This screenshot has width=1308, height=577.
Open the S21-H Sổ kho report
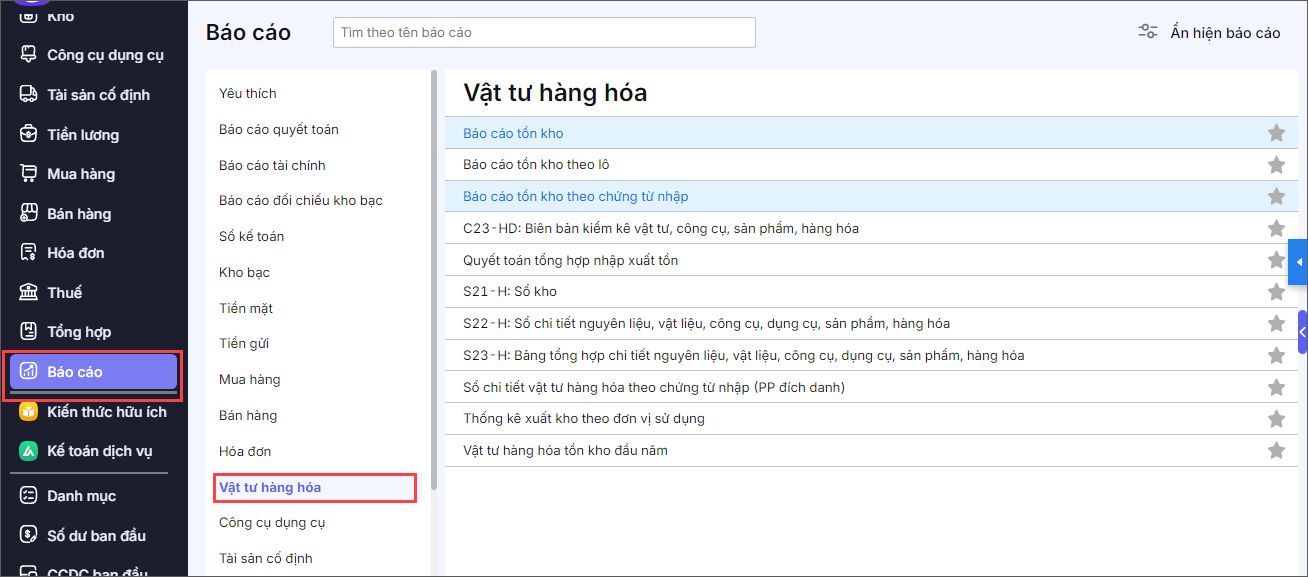[x=510, y=291]
